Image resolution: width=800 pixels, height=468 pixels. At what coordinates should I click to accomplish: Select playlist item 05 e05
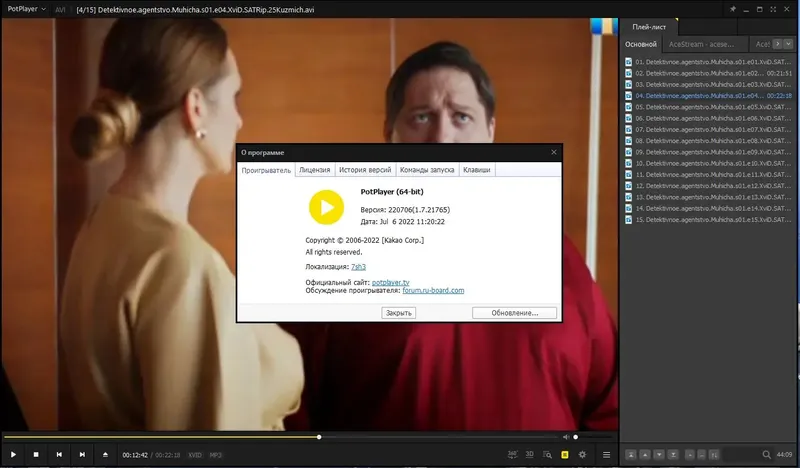pos(709,107)
